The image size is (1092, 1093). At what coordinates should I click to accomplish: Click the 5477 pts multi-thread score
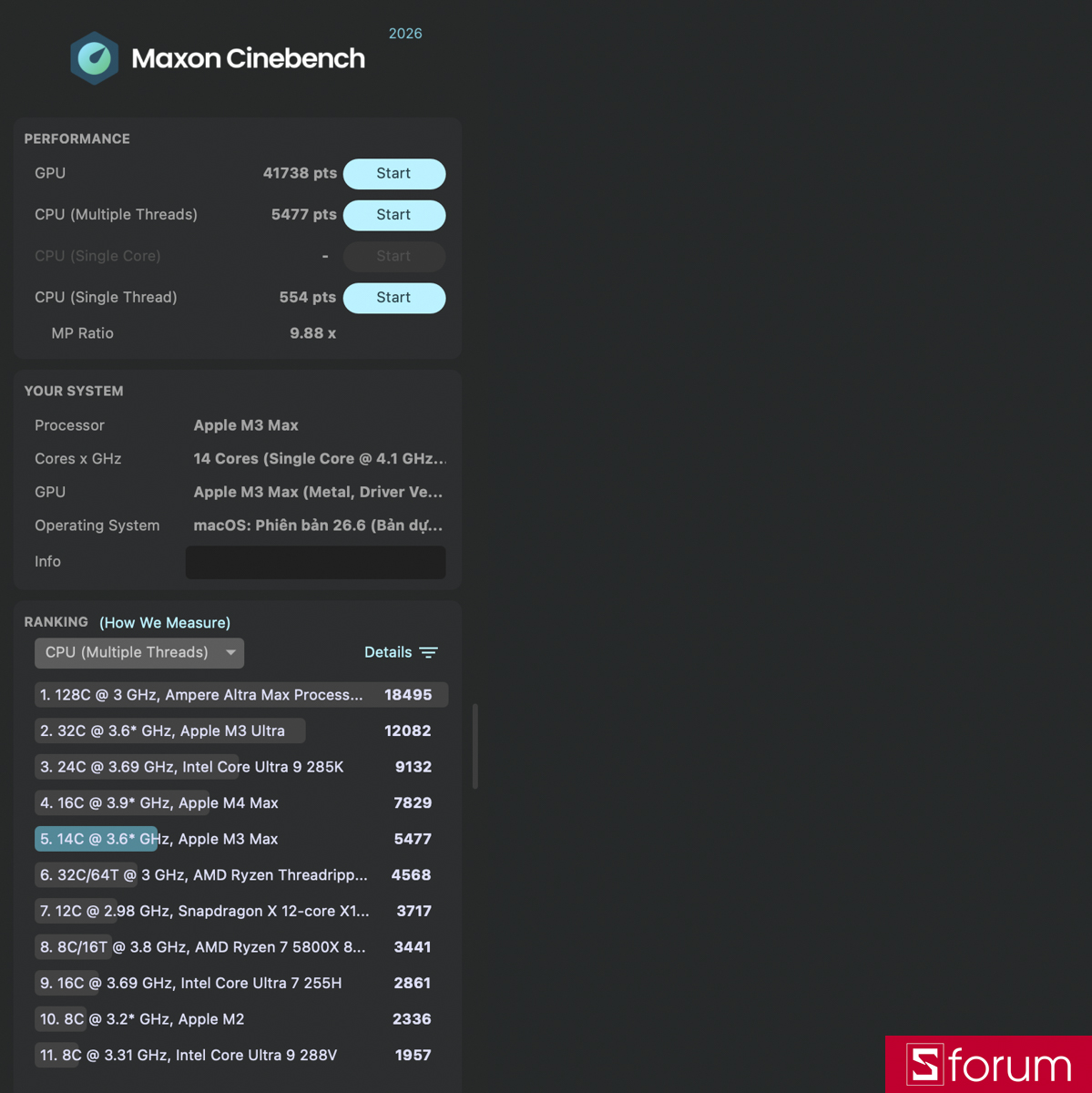pos(303,215)
